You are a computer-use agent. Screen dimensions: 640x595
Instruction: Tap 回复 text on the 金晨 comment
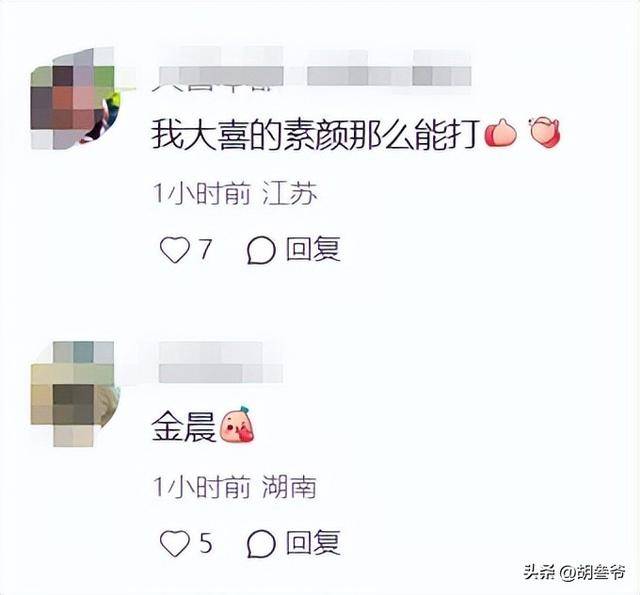tap(313, 543)
